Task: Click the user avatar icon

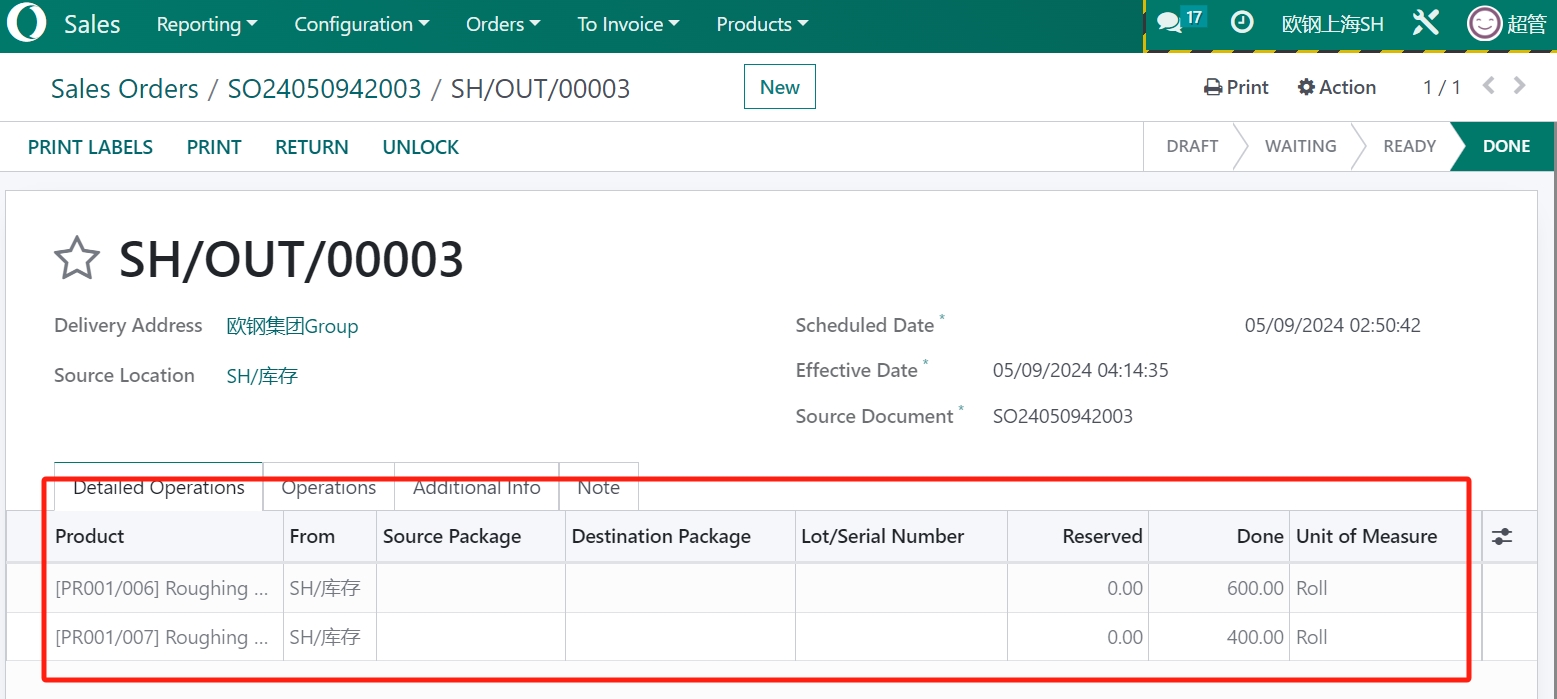Action: (1484, 24)
